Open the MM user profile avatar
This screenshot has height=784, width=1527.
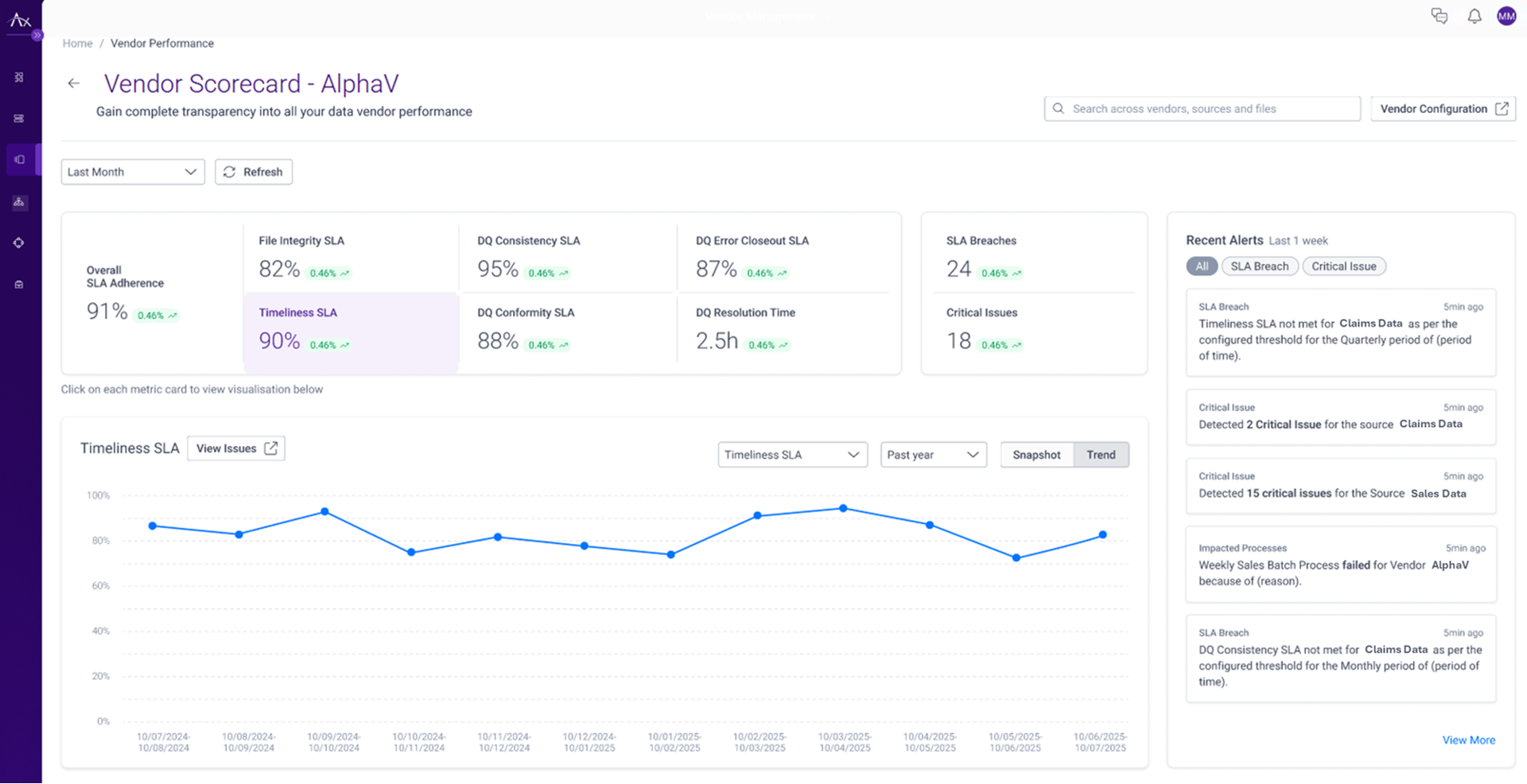pyautogui.click(x=1506, y=16)
